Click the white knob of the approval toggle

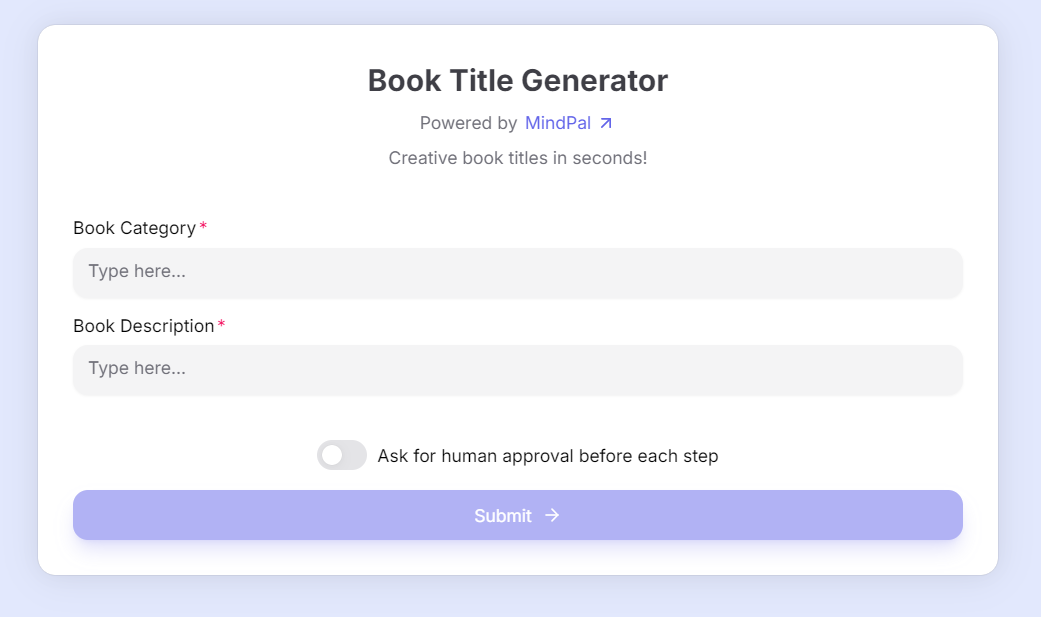pyautogui.click(x=332, y=455)
